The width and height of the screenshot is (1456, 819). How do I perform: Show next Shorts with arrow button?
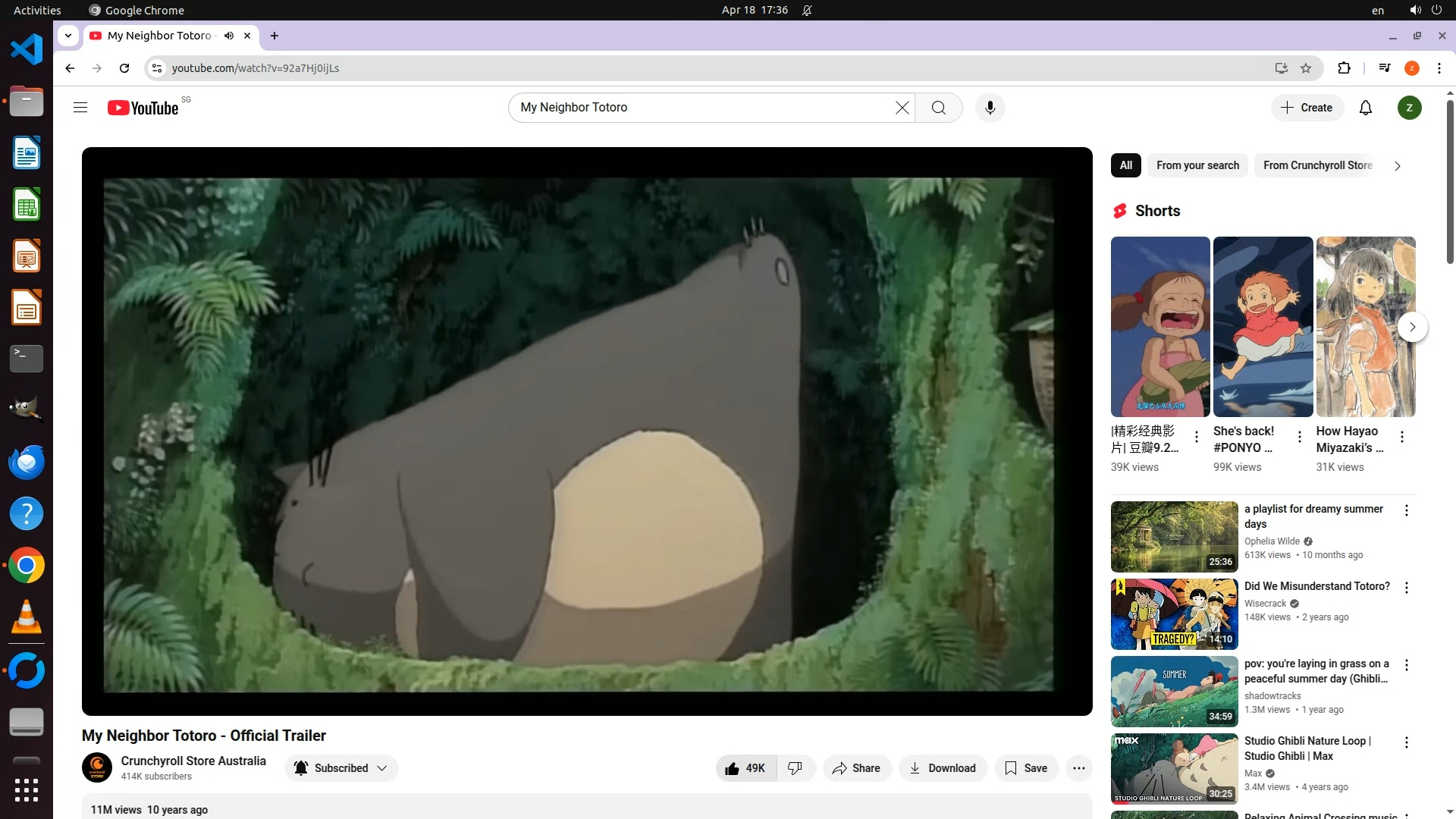(1412, 327)
